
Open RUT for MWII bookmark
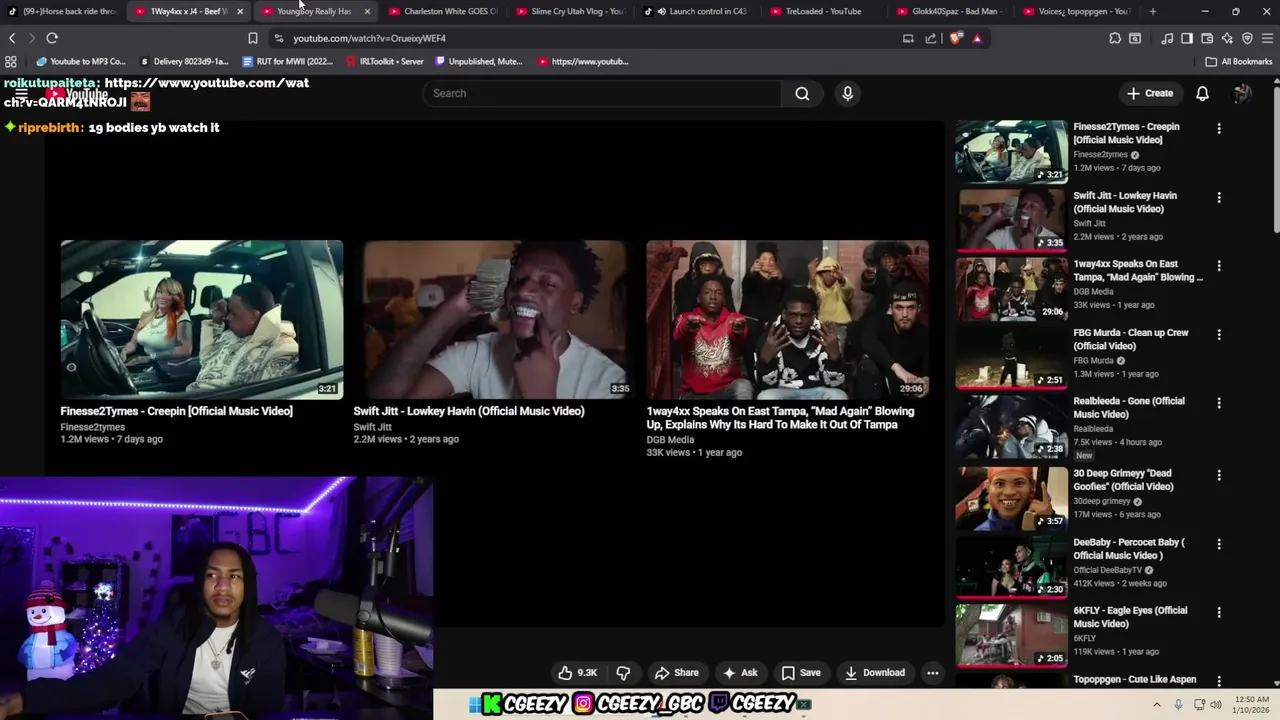pos(288,61)
